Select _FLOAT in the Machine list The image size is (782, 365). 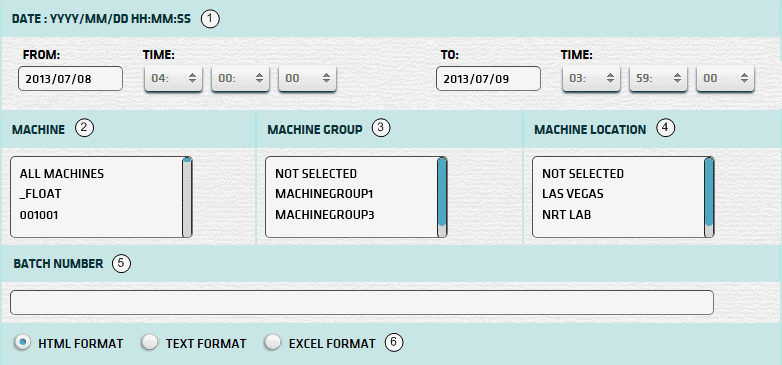[40, 194]
